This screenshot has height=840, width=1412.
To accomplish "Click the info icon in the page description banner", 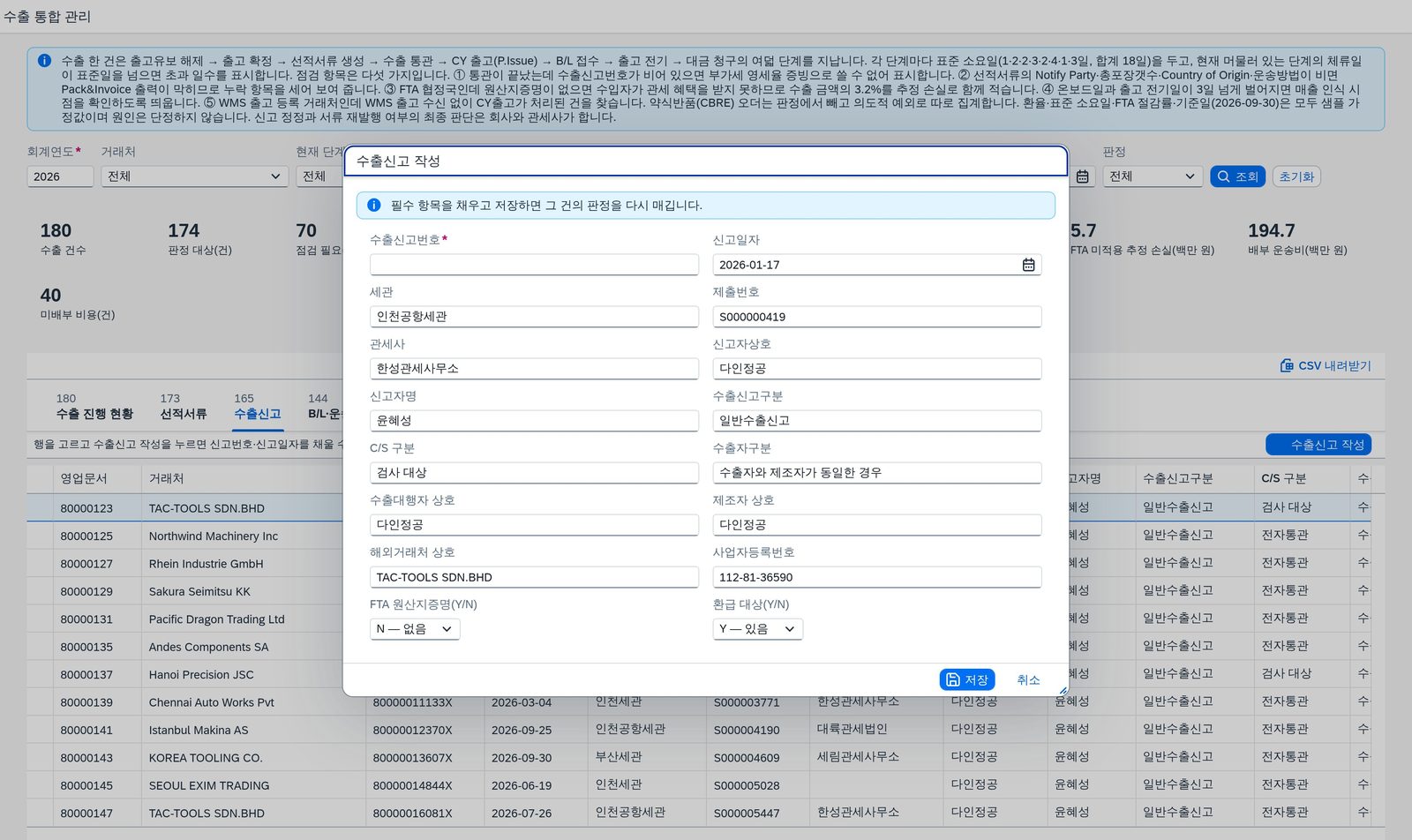I will pyautogui.click(x=44, y=61).
